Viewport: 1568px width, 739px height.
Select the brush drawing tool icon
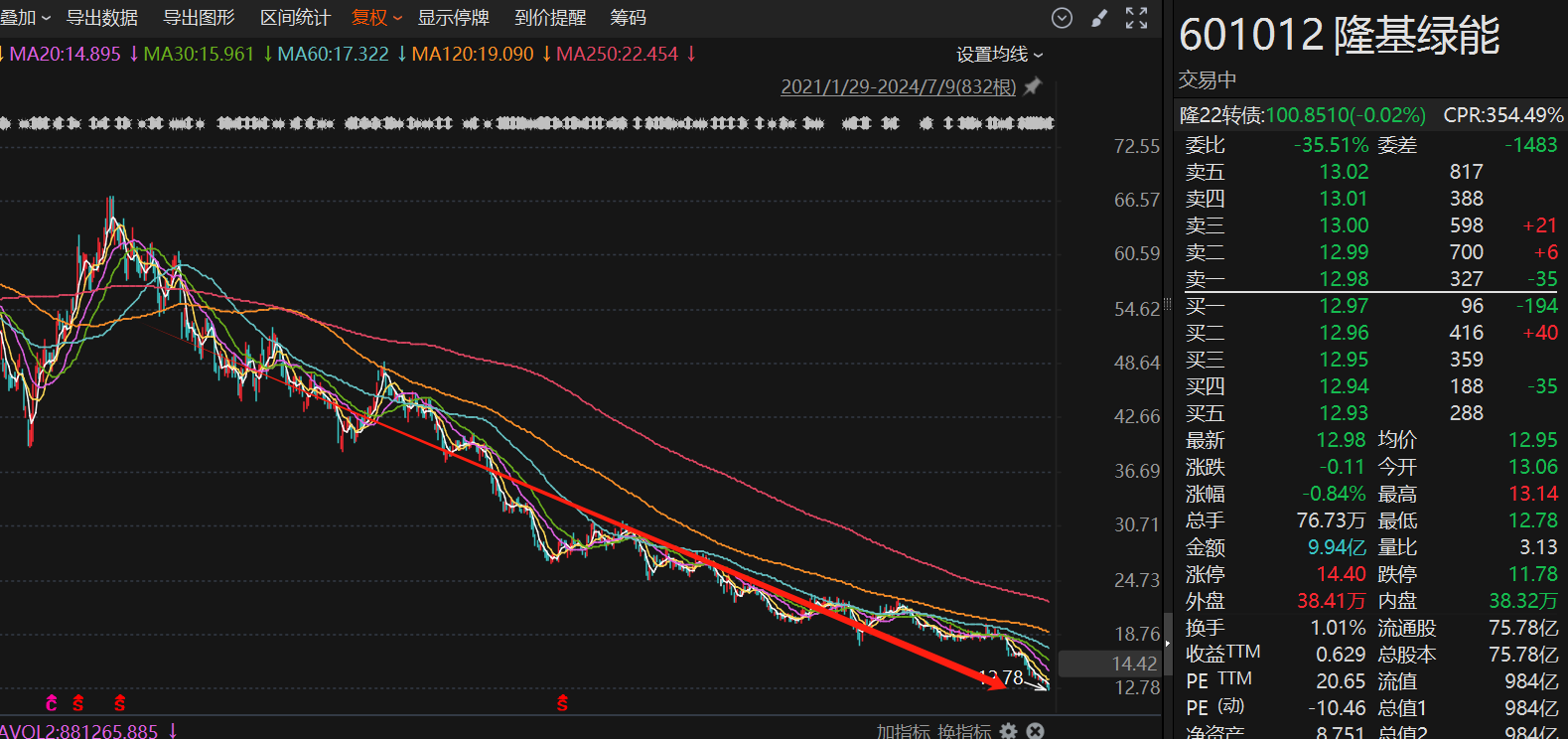click(1098, 18)
